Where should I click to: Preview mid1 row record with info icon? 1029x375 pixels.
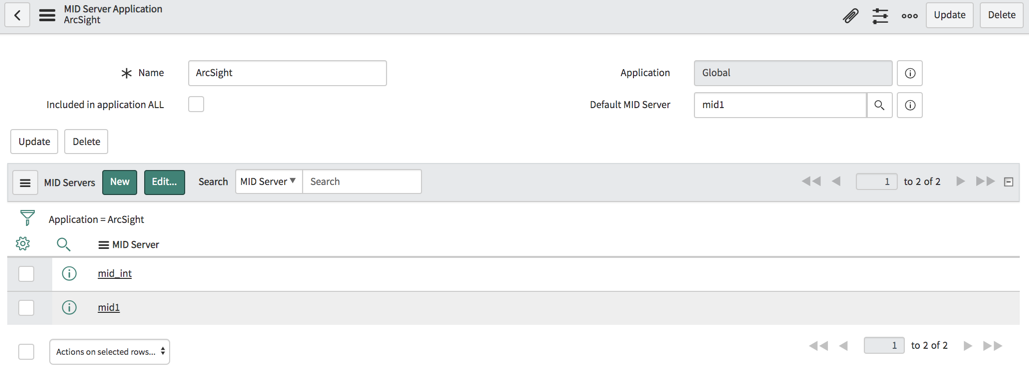tap(69, 307)
